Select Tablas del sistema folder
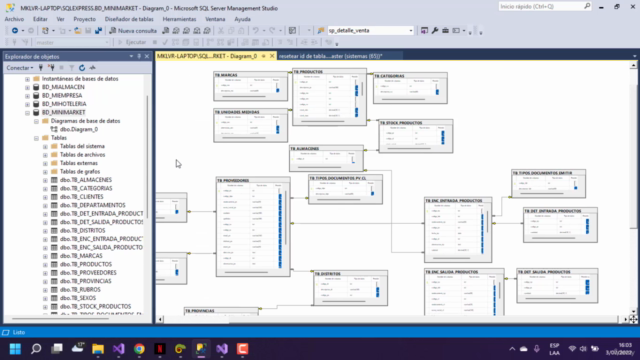 click(82, 146)
